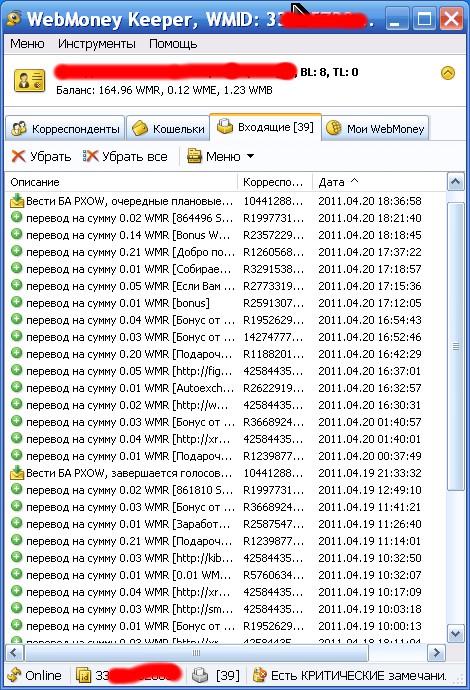Open the Меню menu in menu bar
The height and width of the screenshot is (690, 470).
coord(27,44)
